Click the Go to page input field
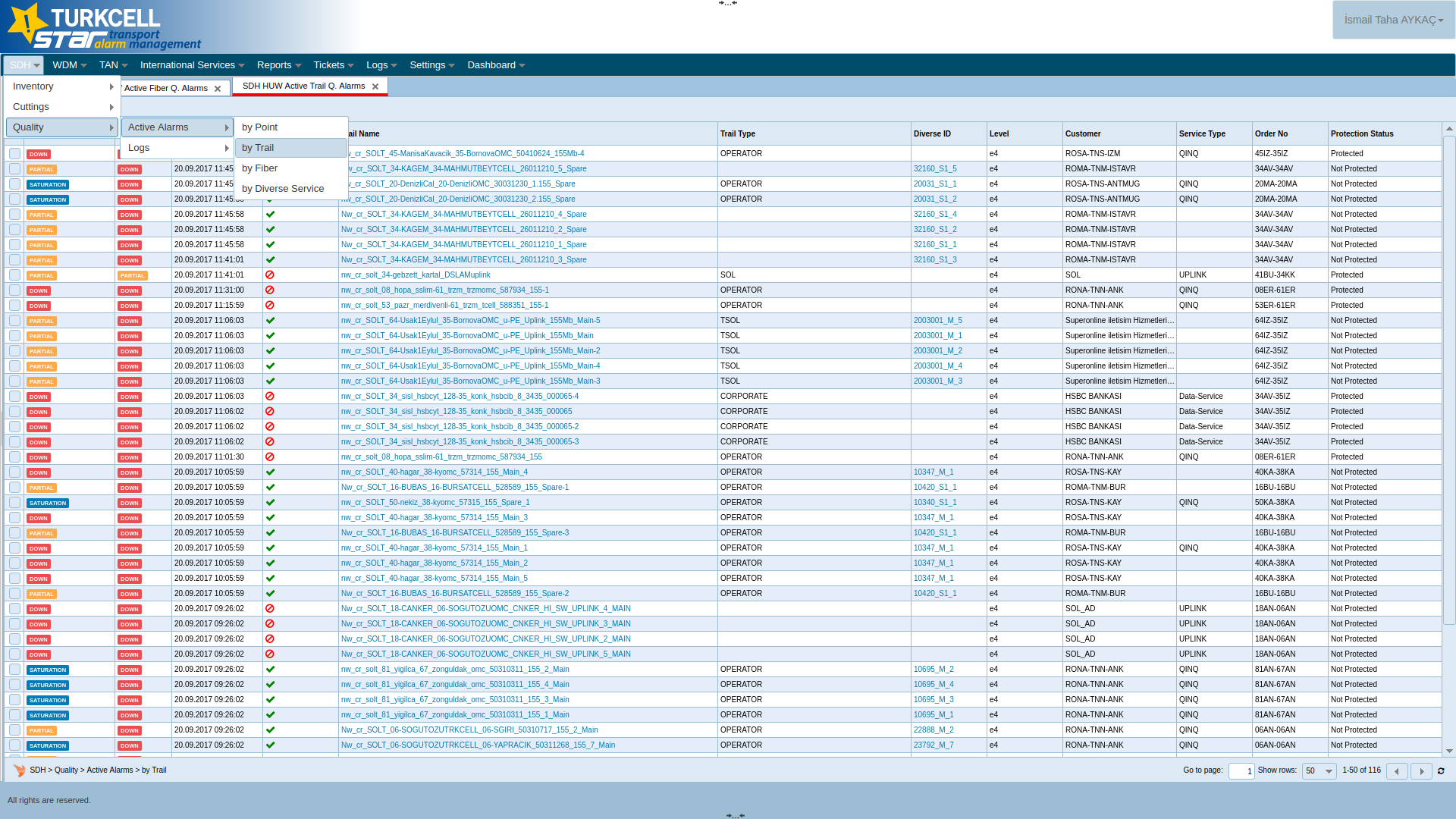The height and width of the screenshot is (819, 1456). click(1241, 771)
